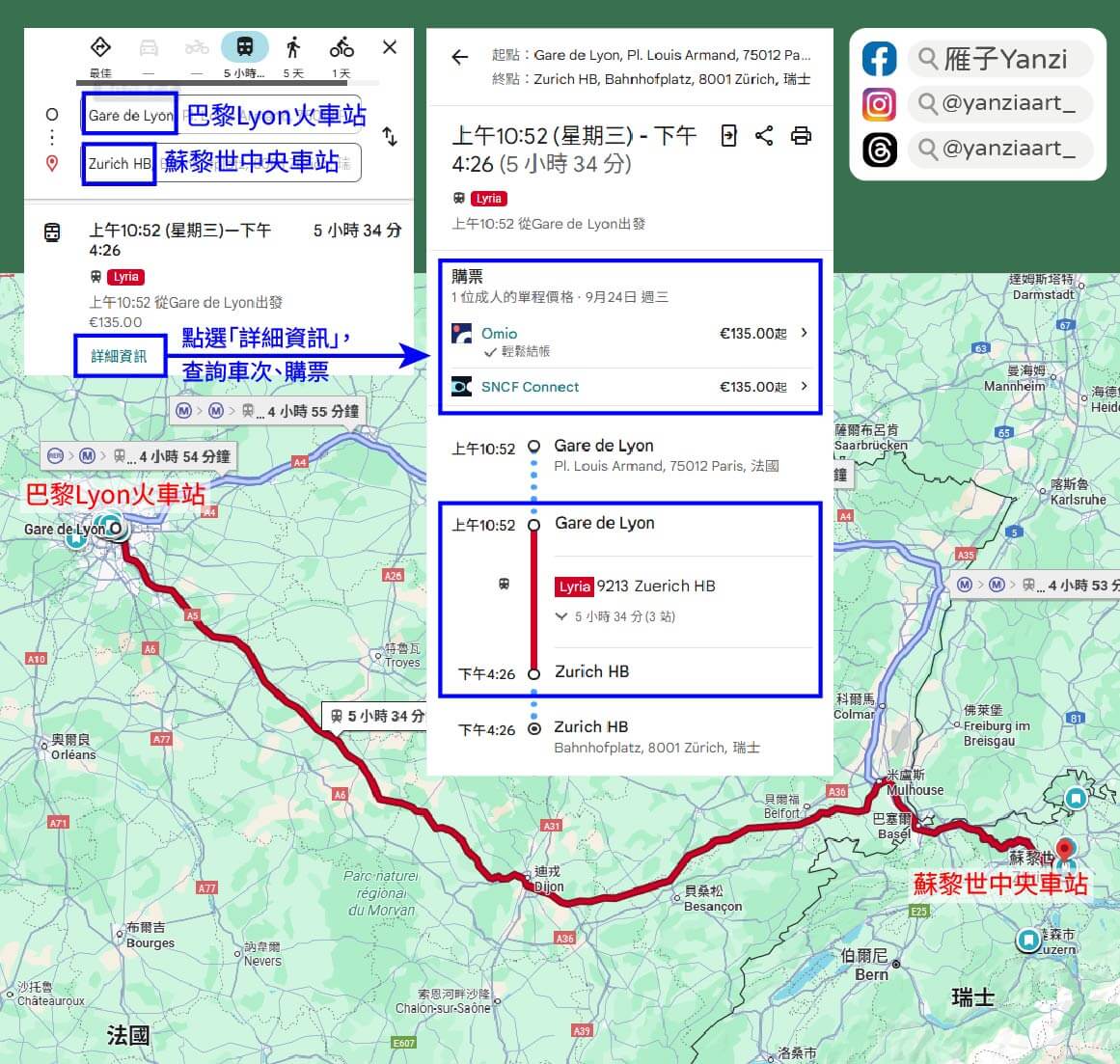Switch to the 最佳 routes tab

coord(100,45)
